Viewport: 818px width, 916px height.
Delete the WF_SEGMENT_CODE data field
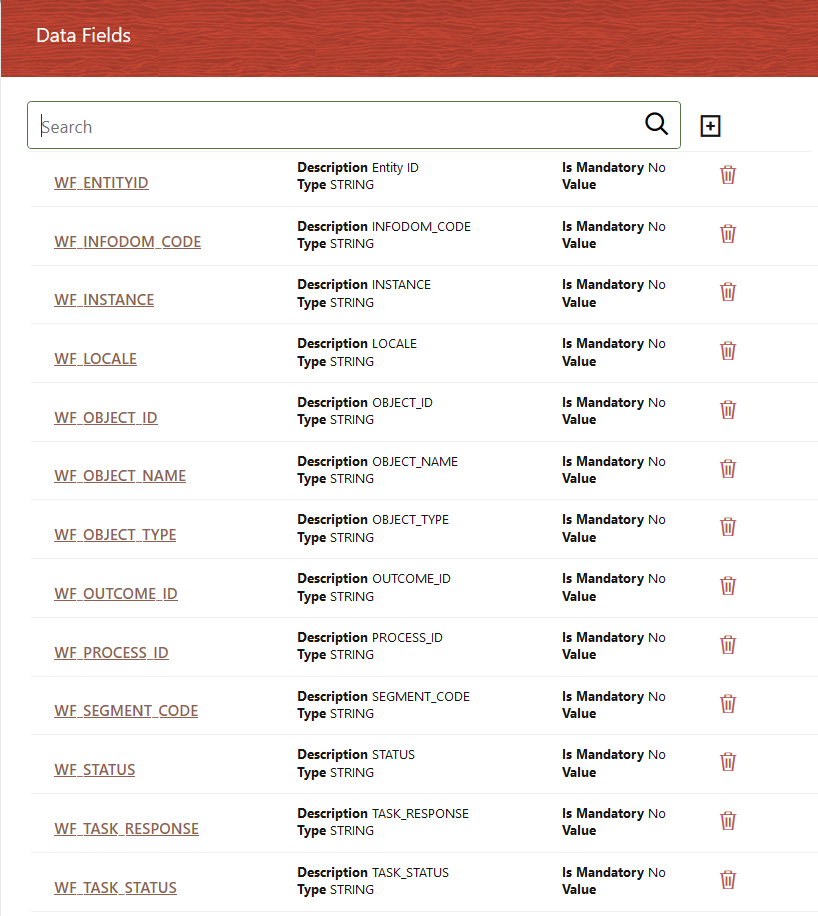(727, 704)
